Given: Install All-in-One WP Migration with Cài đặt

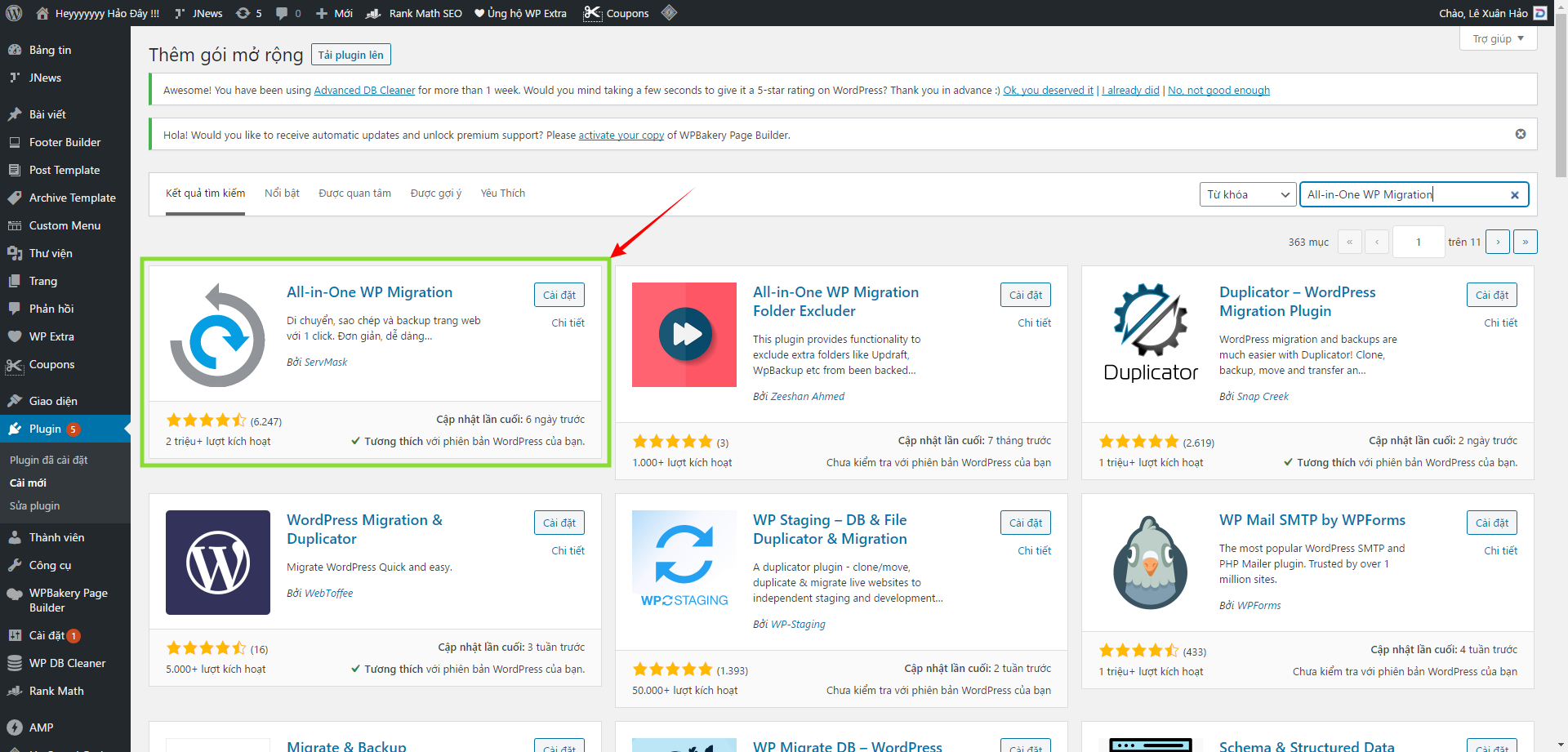Looking at the screenshot, I should point(559,294).
